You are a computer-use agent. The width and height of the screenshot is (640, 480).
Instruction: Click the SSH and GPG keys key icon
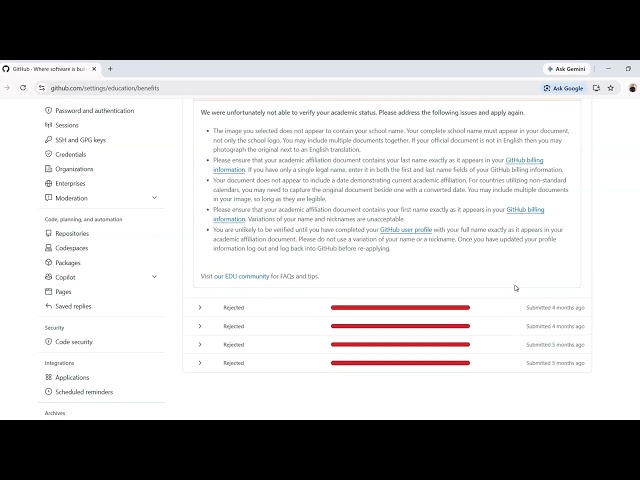click(x=49, y=140)
